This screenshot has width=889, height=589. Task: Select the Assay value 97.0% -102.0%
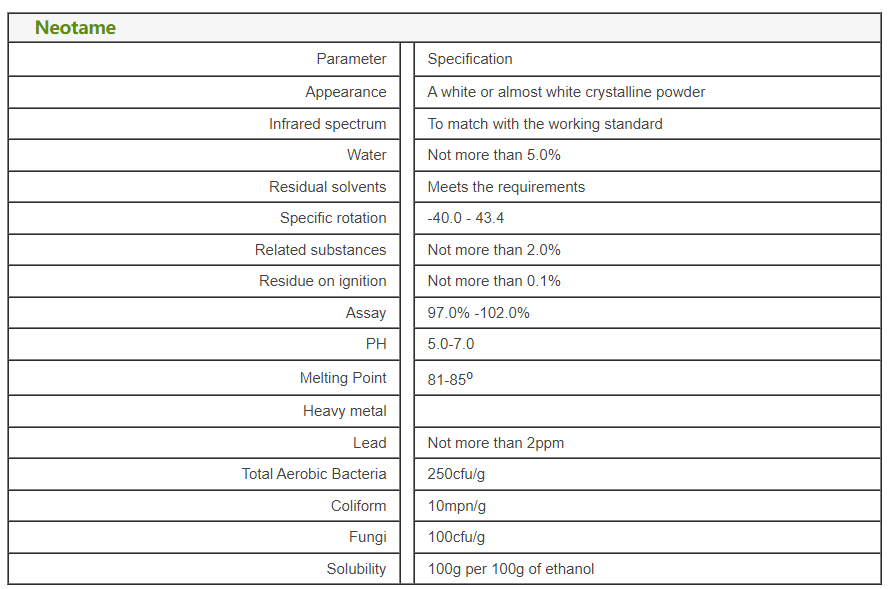pos(478,313)
